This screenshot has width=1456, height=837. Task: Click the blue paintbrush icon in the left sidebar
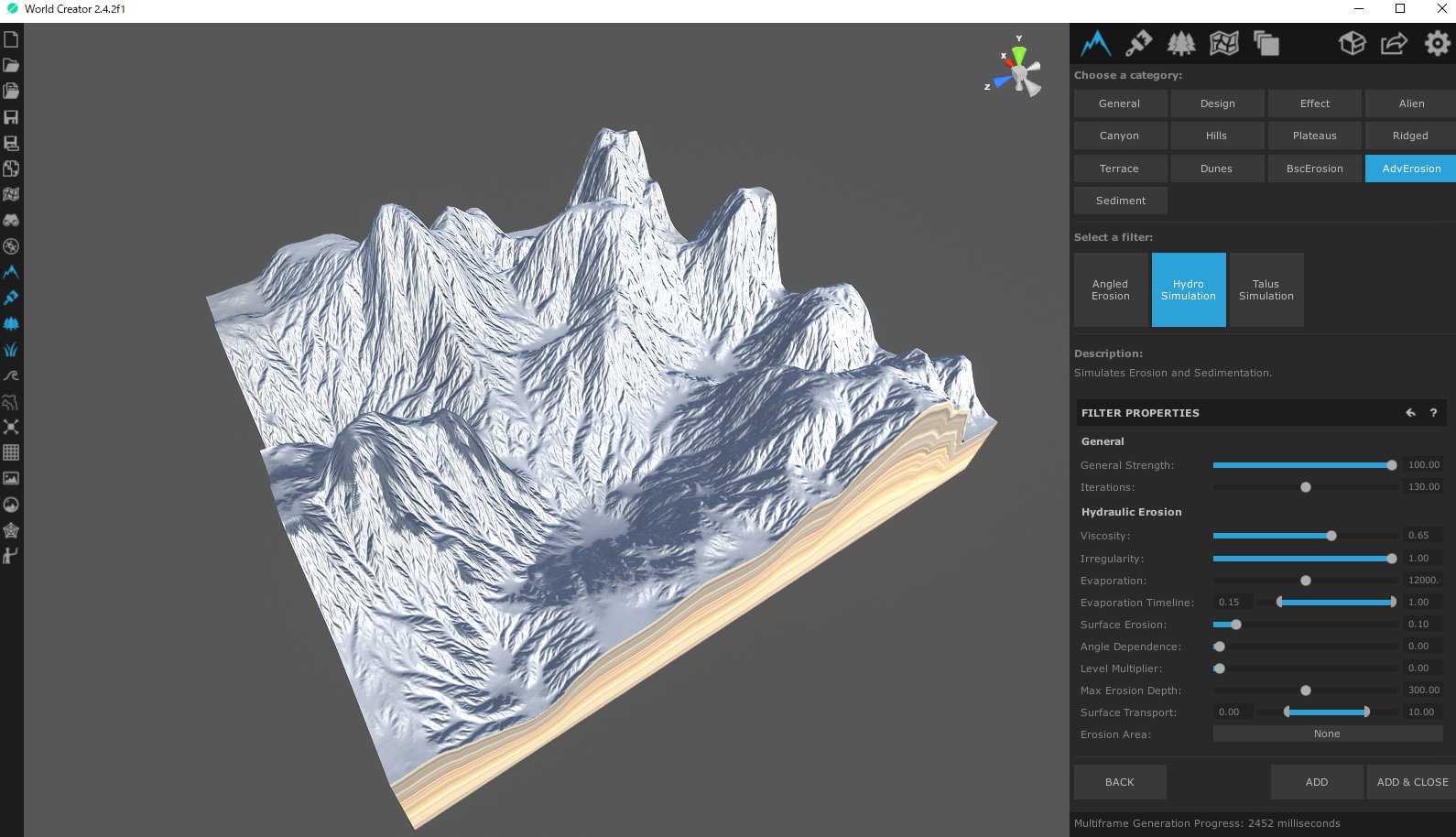coord(11,298)
